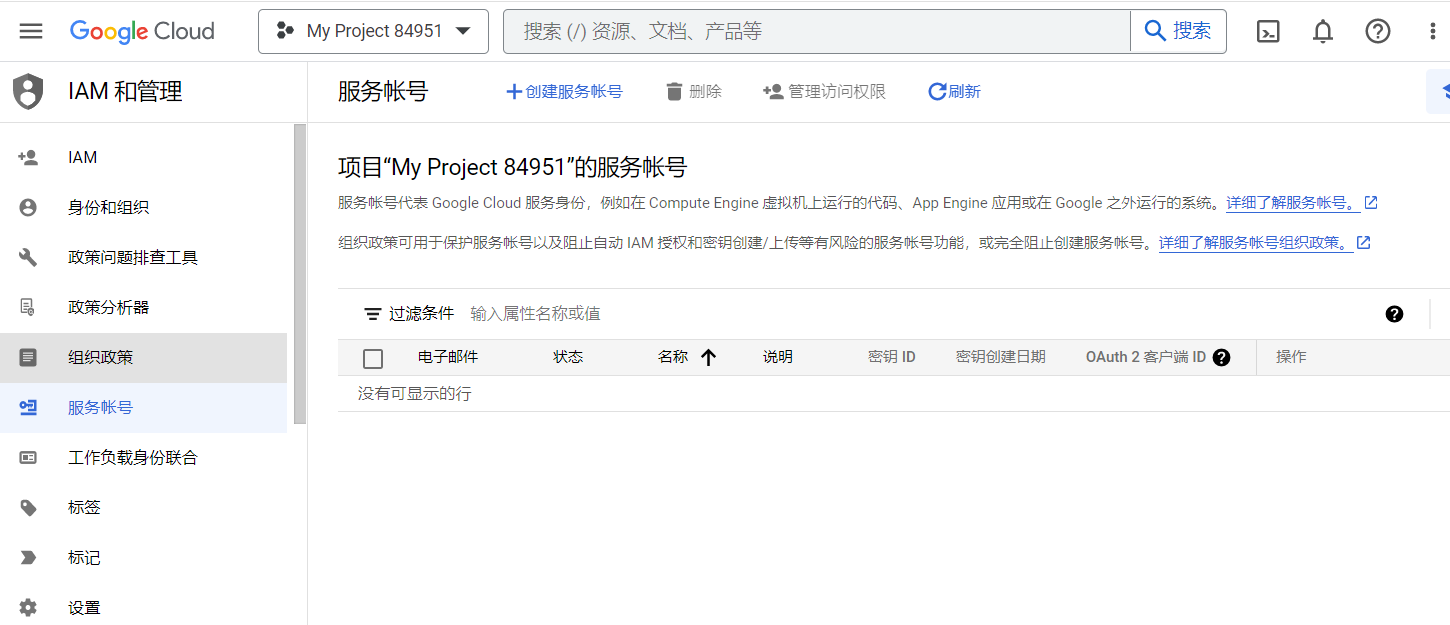Focus the top search box for resources
This screenshot has width=1450, height=625.
tap(816, 31)
